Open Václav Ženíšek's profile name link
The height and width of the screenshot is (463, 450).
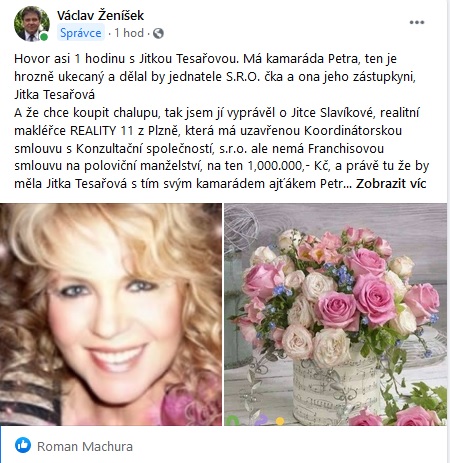(100, 15)
